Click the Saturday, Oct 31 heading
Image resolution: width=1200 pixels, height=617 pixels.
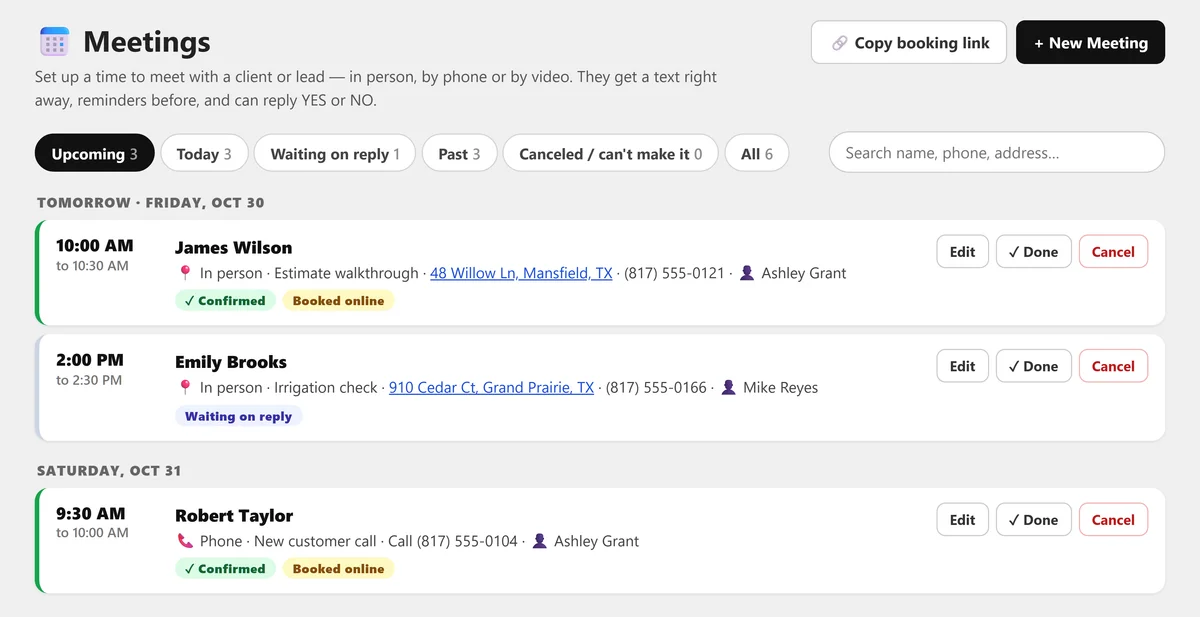click(109, 470)
